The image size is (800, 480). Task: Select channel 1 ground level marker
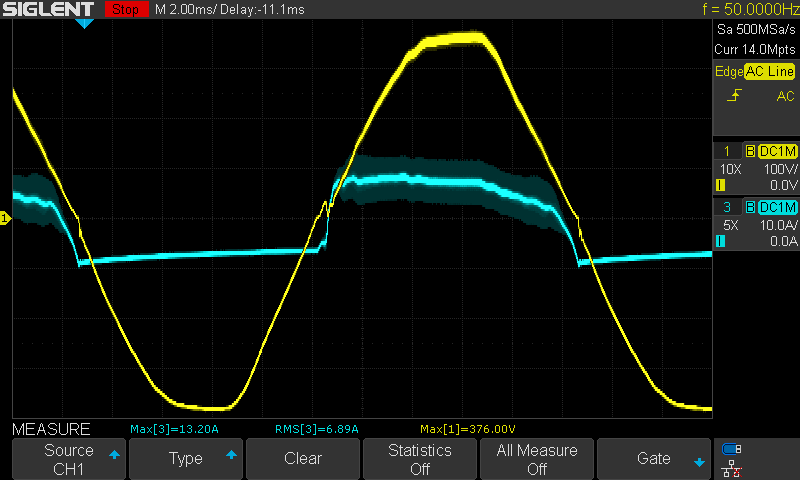(x=5, y=218)
